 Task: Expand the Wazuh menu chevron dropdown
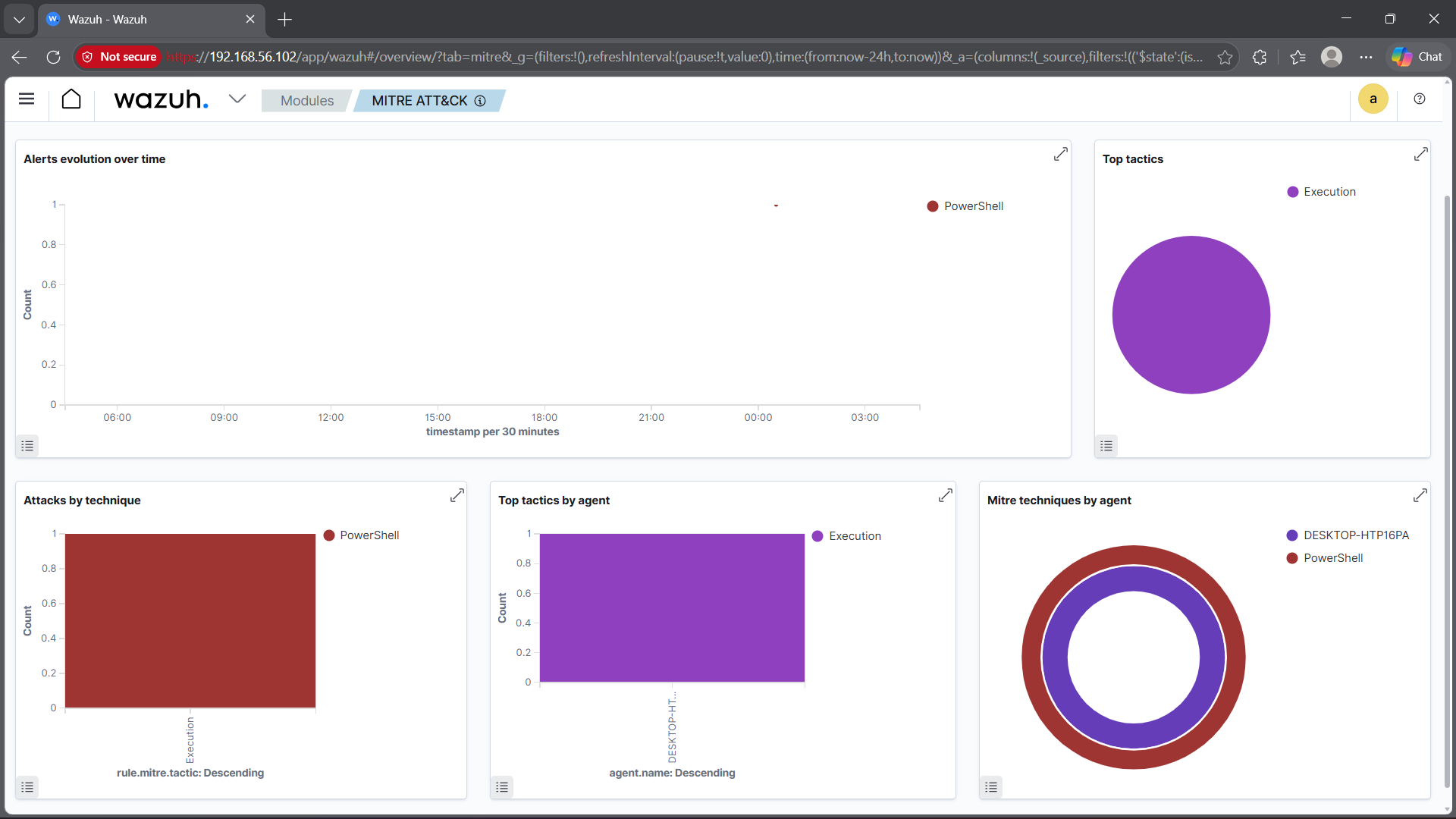point(237,99)
